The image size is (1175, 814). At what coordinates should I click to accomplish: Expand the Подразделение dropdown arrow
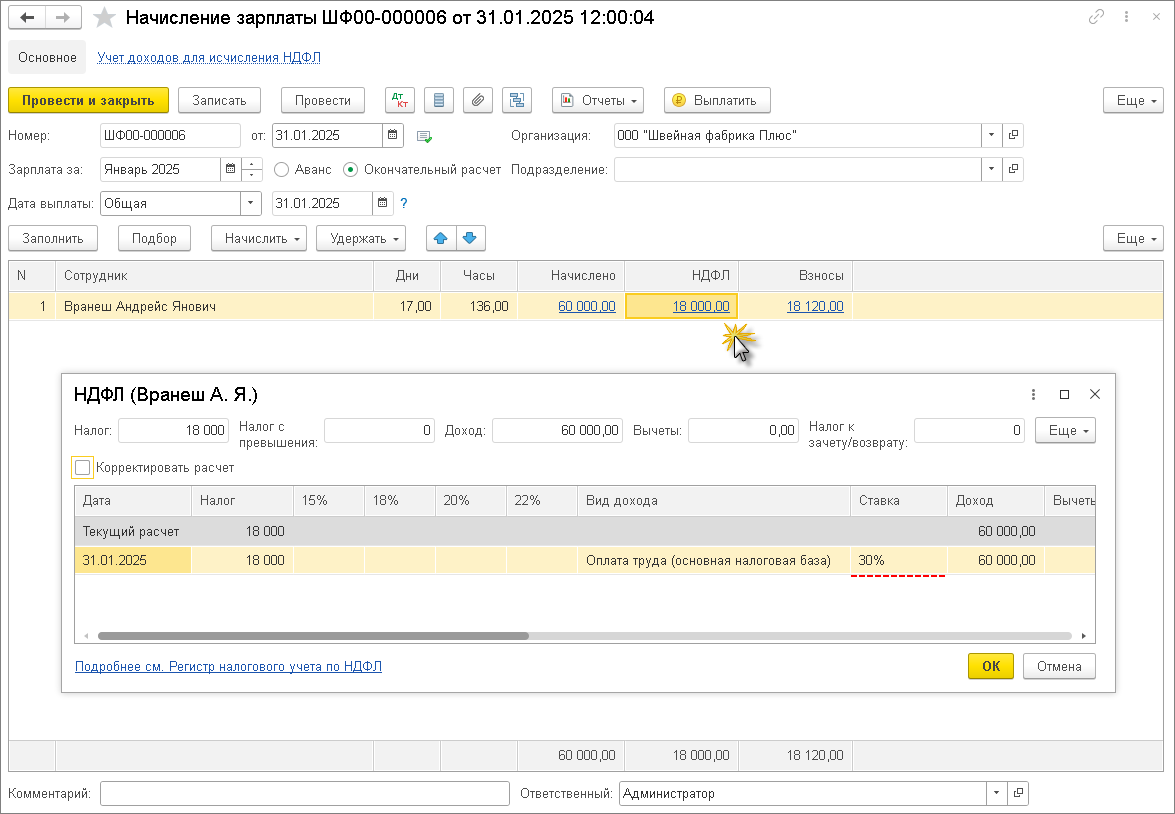(x=991, y=169)
